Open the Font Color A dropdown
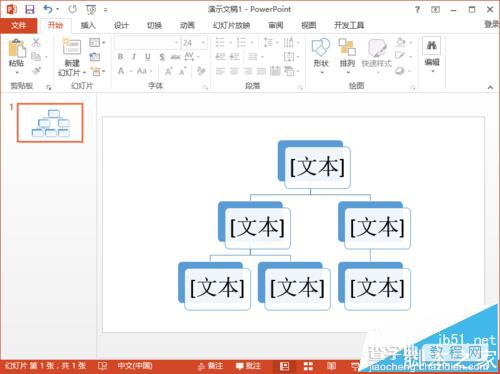The image size is (500, 374). click(x=124, y=71)
